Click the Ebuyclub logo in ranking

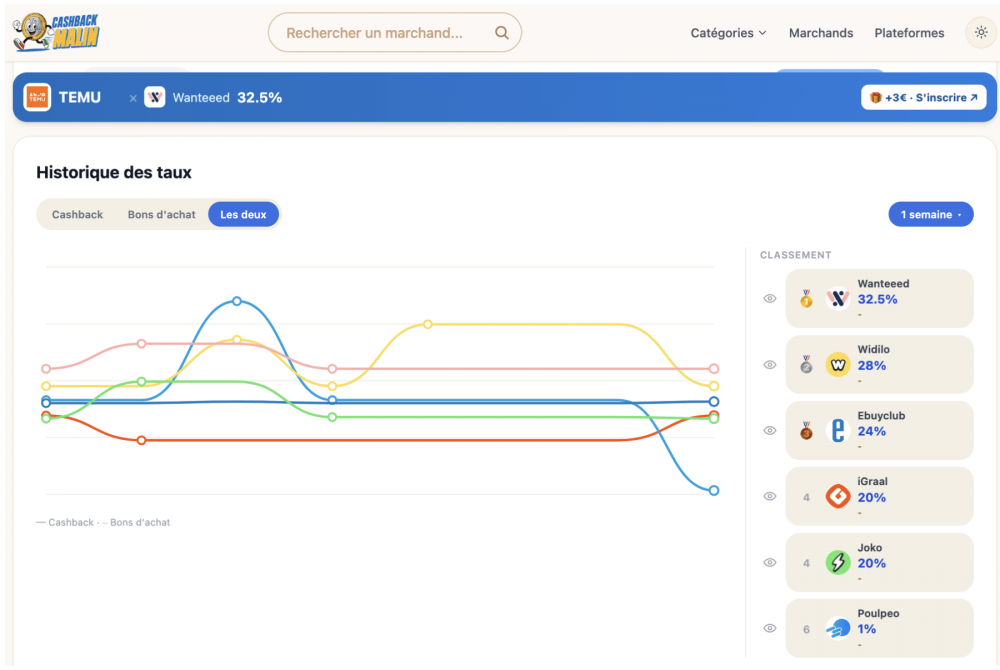(837, 430)
